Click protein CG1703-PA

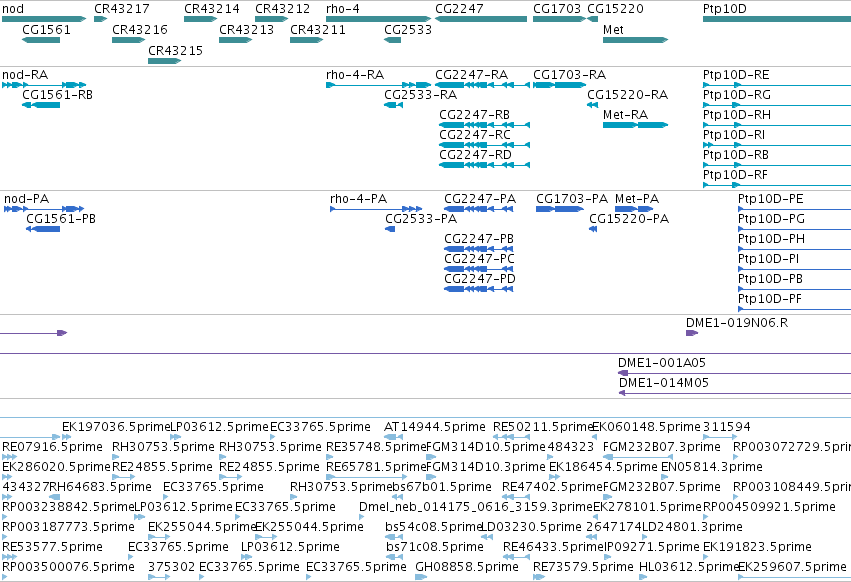[560, 209]
